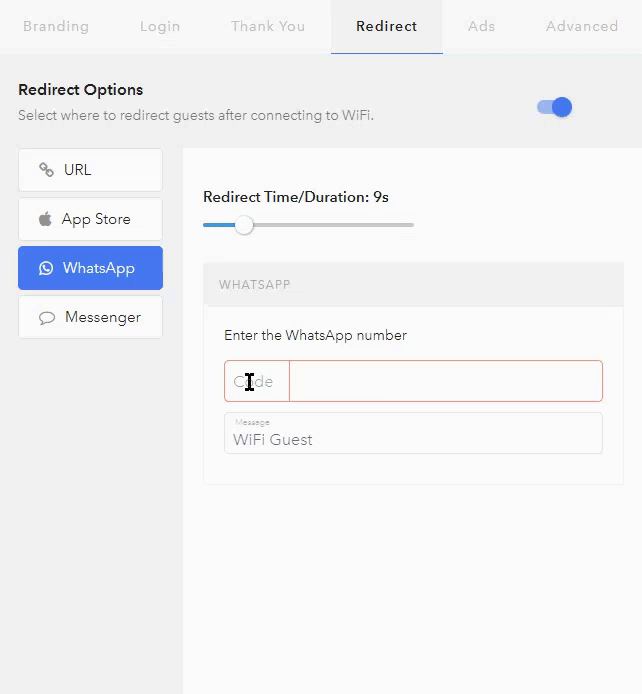
Task: Click the Messenger speech bubble icon
Action: (47, 318)
